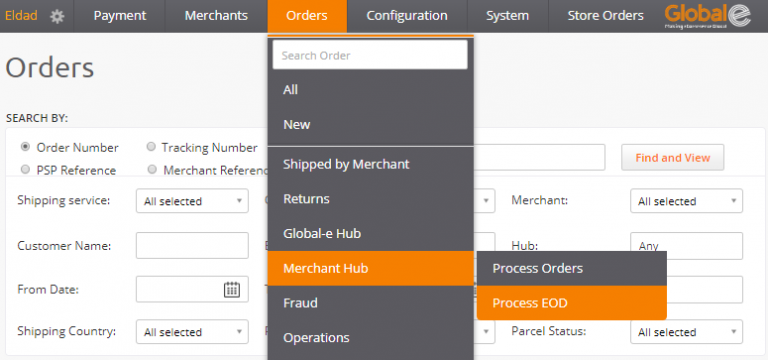Viewport: 768px width, 360px height.
Task: Focus the Search Order field
Action: [x=370, y=55]
